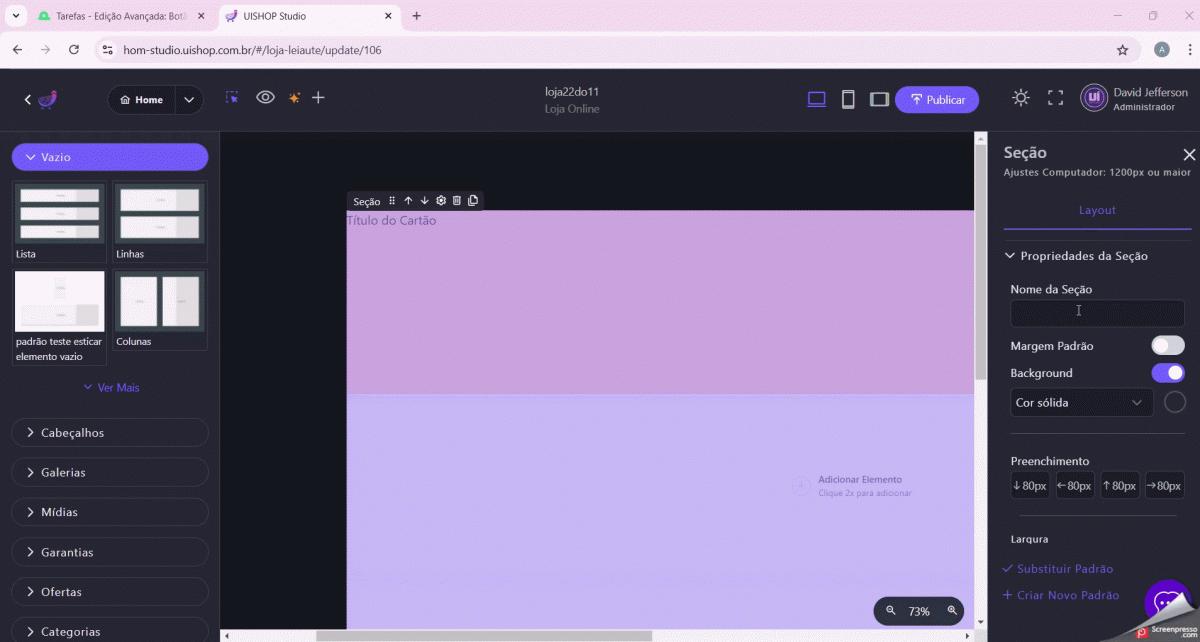Switch to mobile device view

(848, 99)
